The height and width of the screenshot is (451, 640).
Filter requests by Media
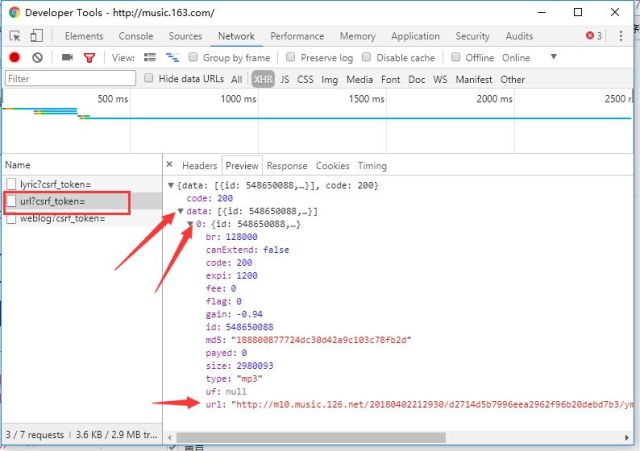(359, 79)
